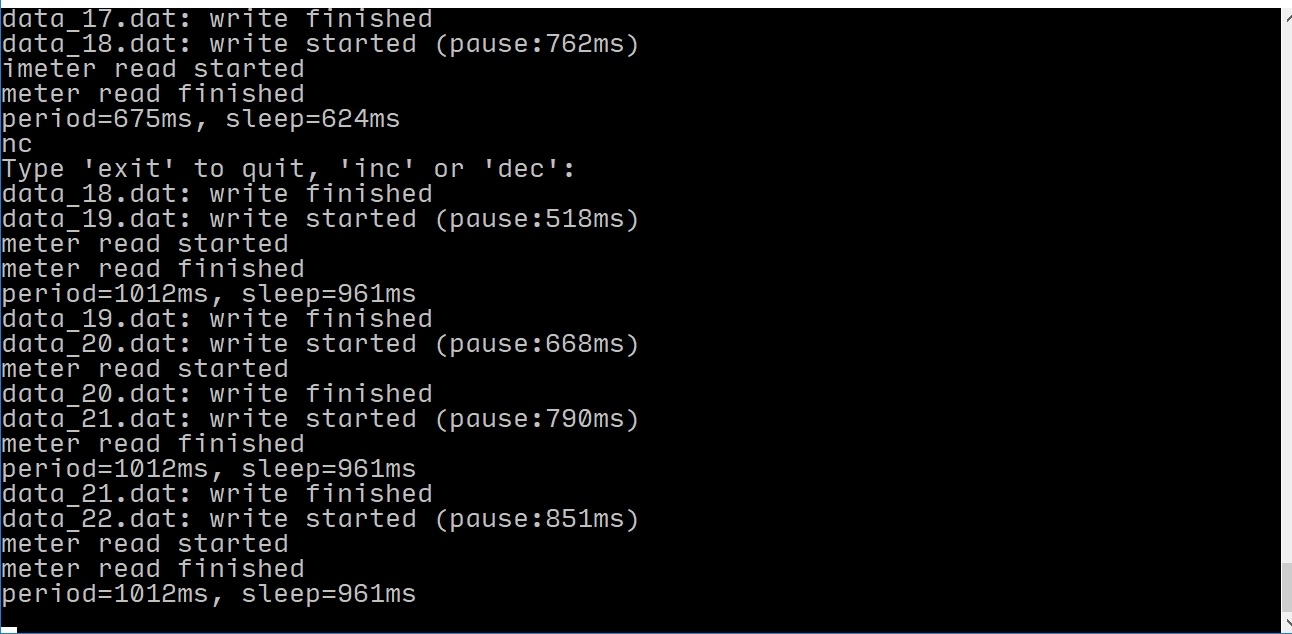Click the "data_18.dat: write finished" line
This screenshot has height=634, width=1292.
tap(217, 194)
